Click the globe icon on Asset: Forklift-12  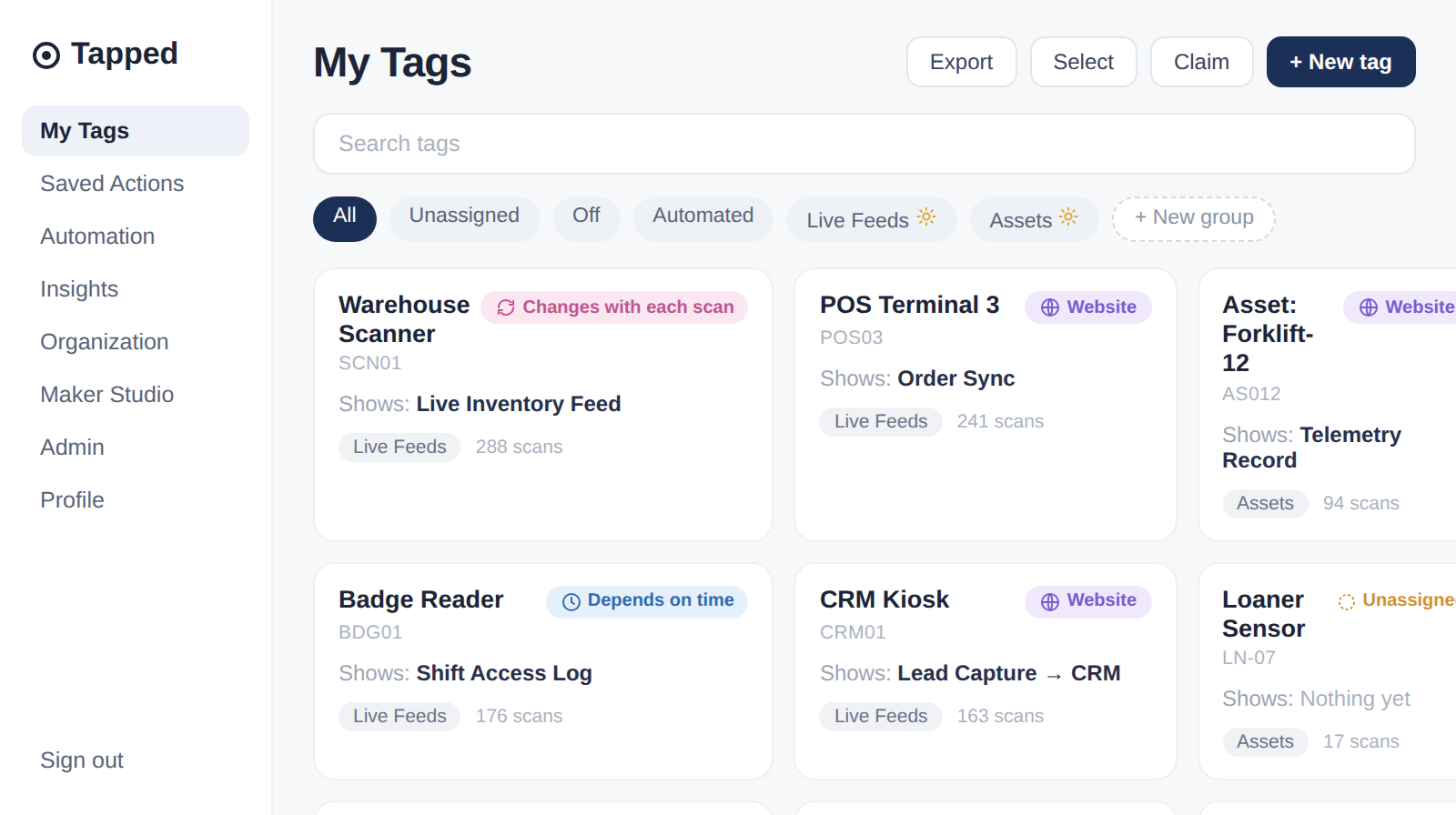point(1369,307)
